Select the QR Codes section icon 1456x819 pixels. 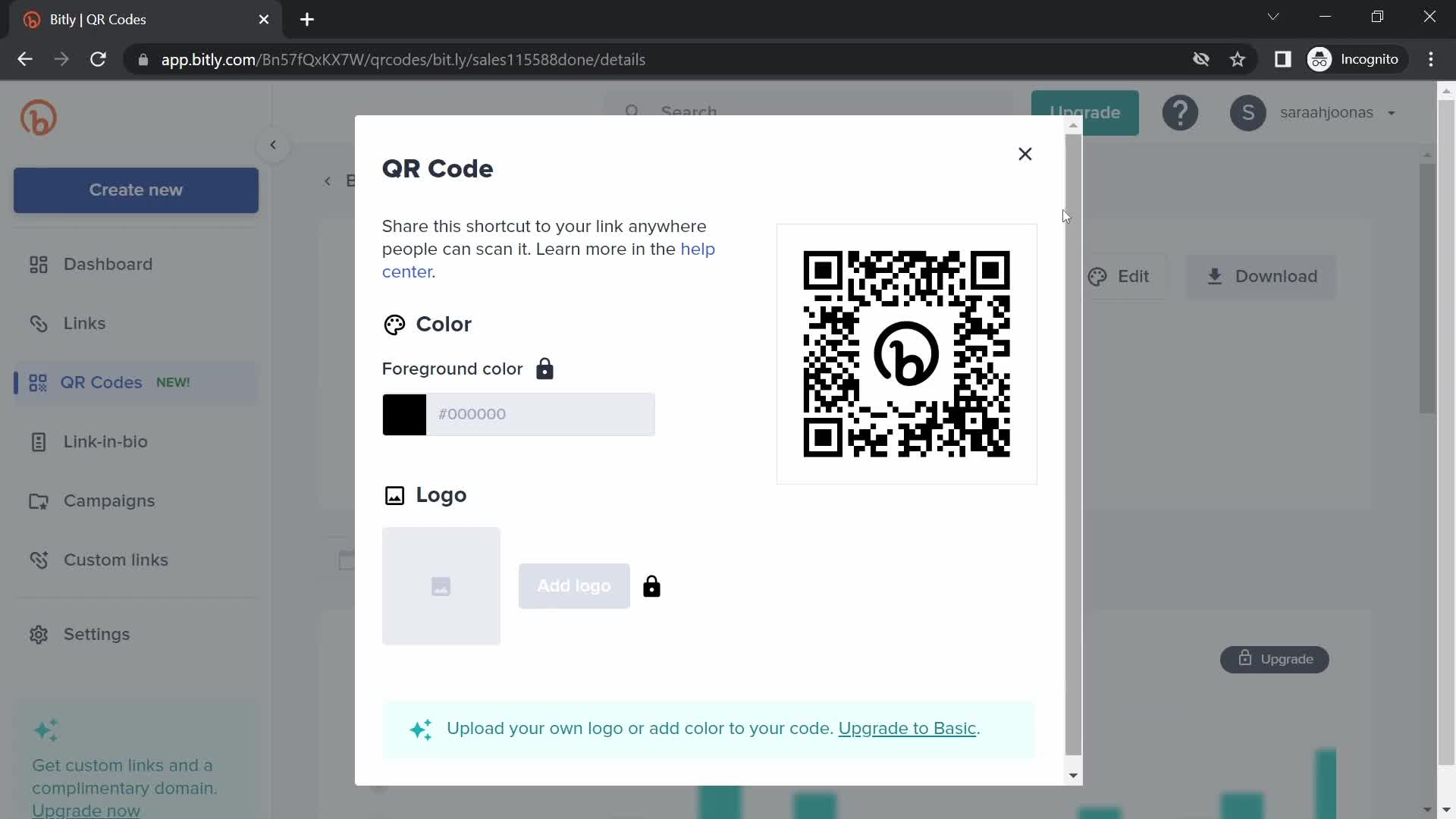(x=37, y=382)
